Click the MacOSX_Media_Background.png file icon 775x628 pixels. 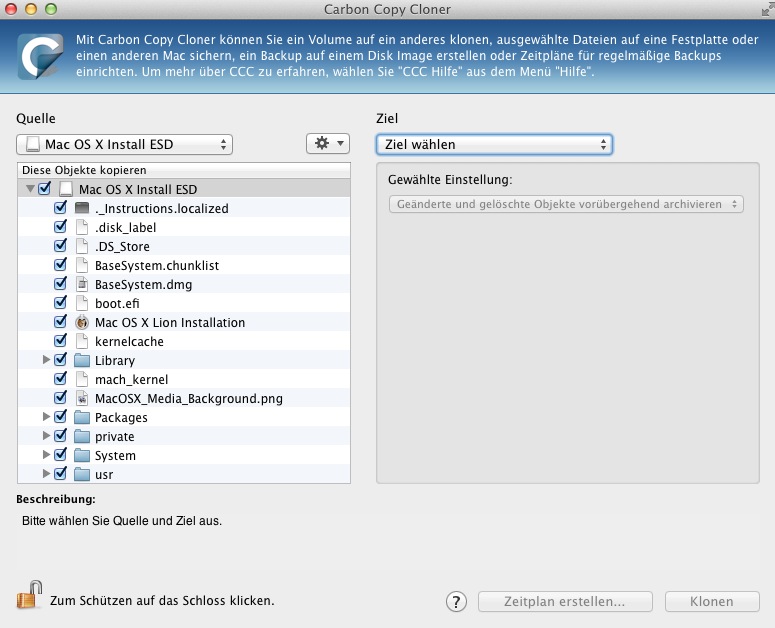(x=83, y=399)
